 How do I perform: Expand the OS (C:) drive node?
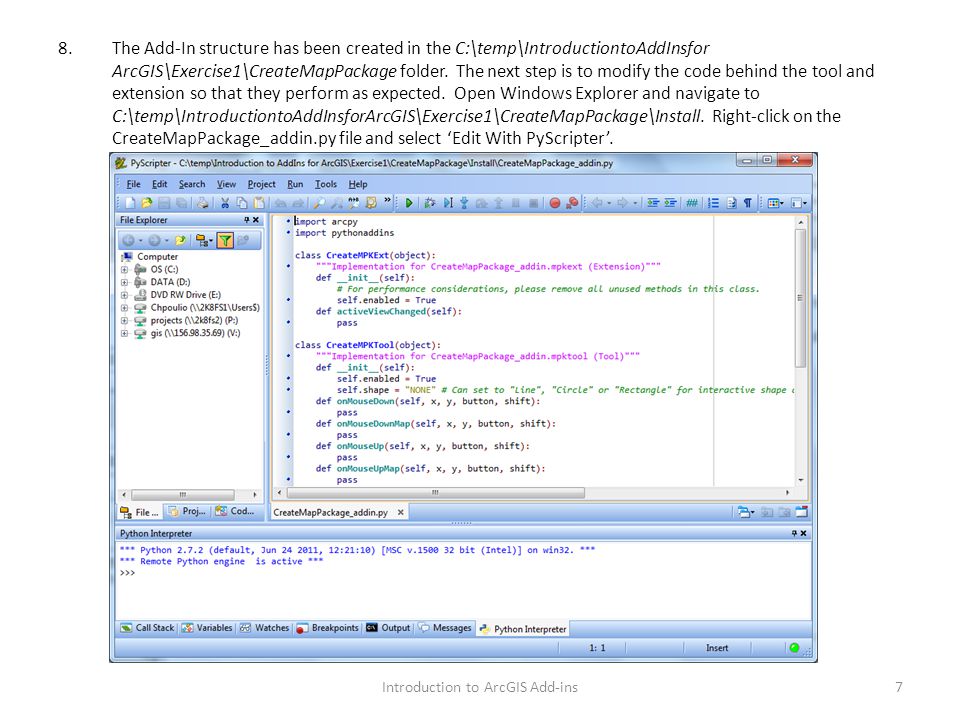coord(124,269)
